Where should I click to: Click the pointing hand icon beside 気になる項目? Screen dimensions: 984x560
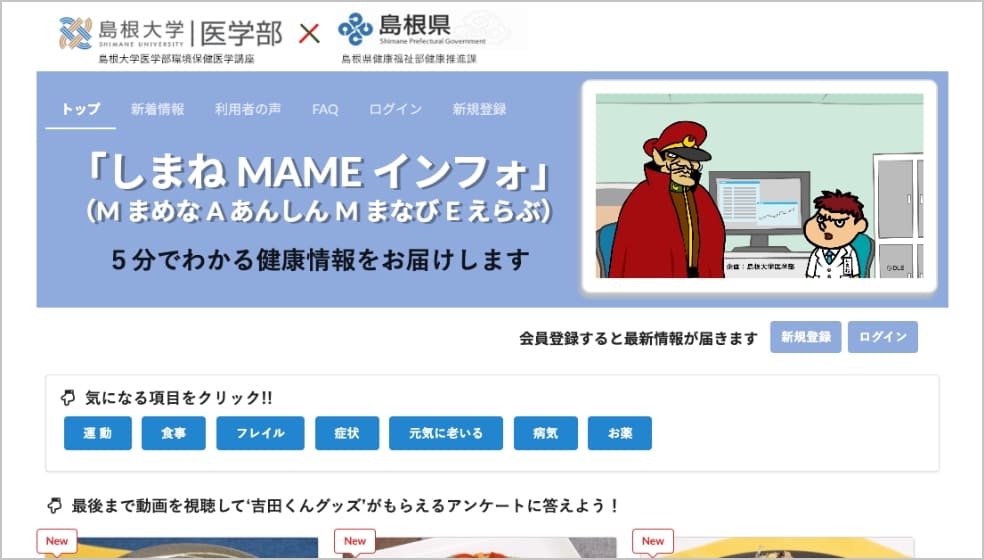[68, 398]
